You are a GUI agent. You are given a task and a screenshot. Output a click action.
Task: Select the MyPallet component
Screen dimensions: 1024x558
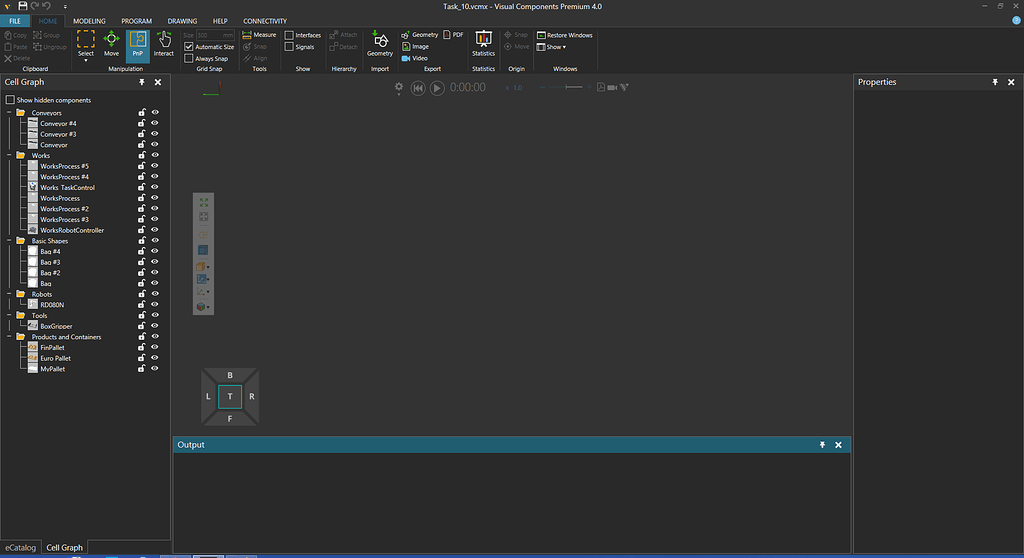53,369
